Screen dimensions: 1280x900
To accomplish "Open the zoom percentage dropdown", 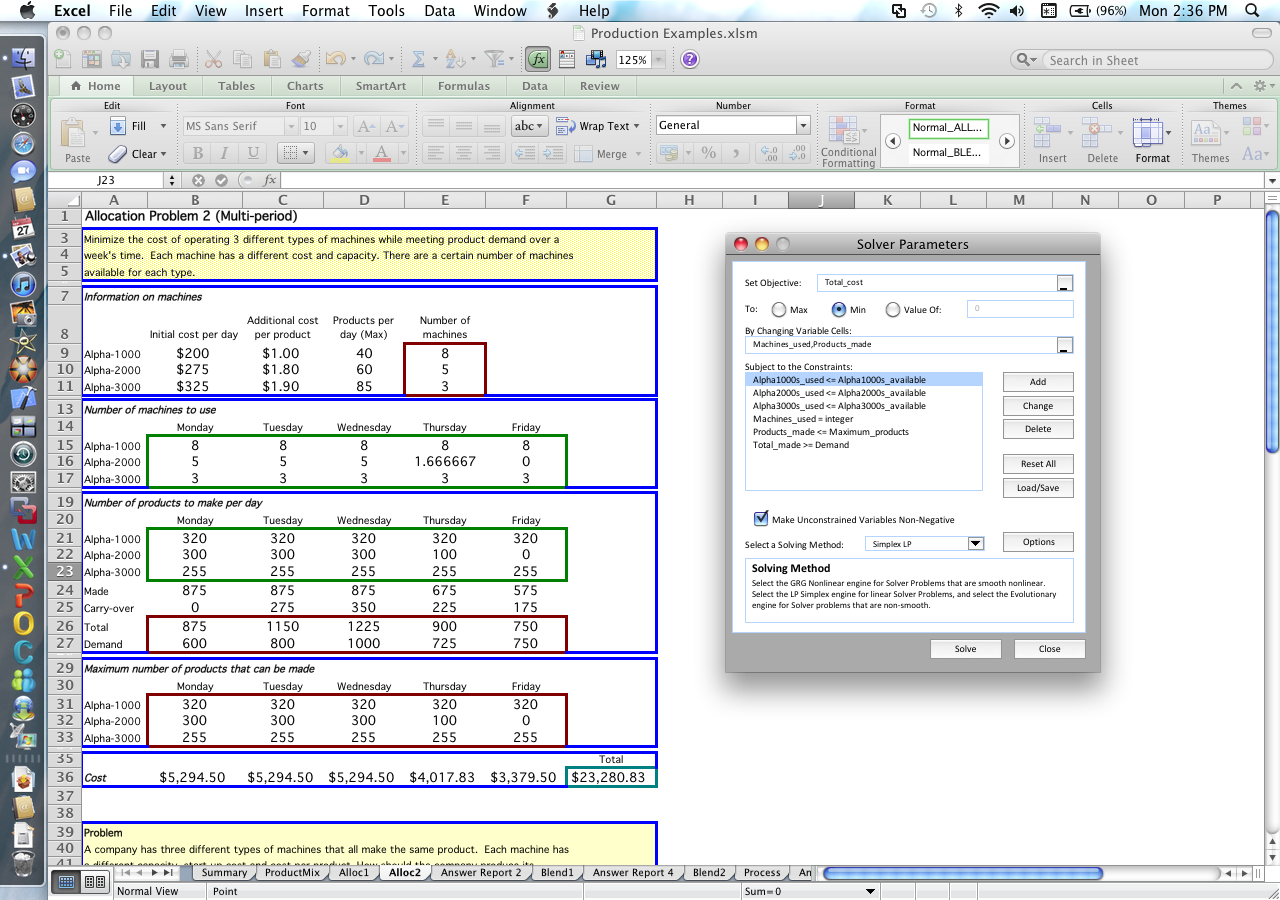I will [x=658, y=60].
